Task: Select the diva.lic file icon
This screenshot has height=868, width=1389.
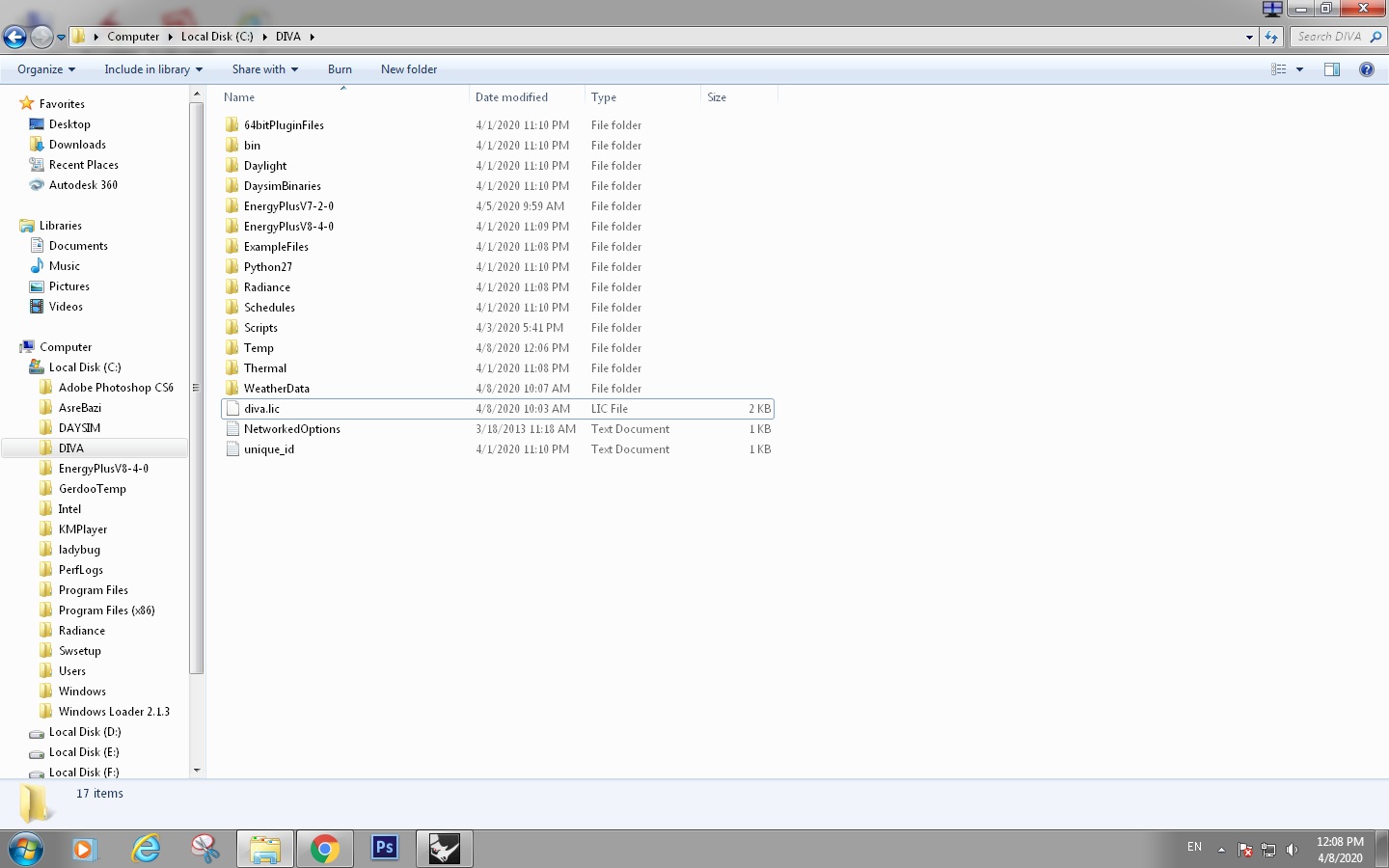Action: (x=232, y=409)
